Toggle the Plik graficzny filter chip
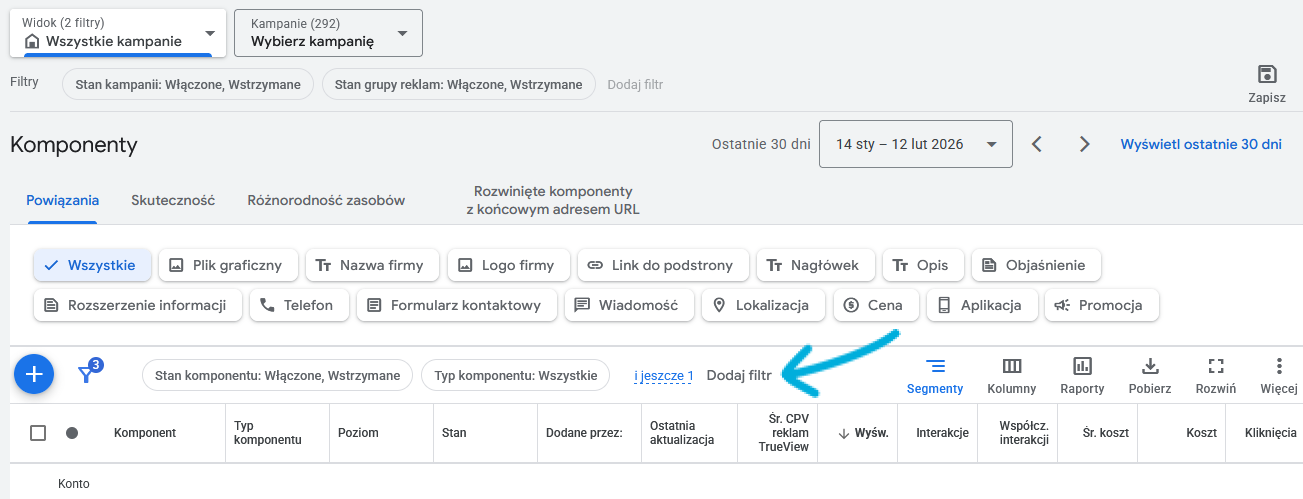 click(228, 265)
